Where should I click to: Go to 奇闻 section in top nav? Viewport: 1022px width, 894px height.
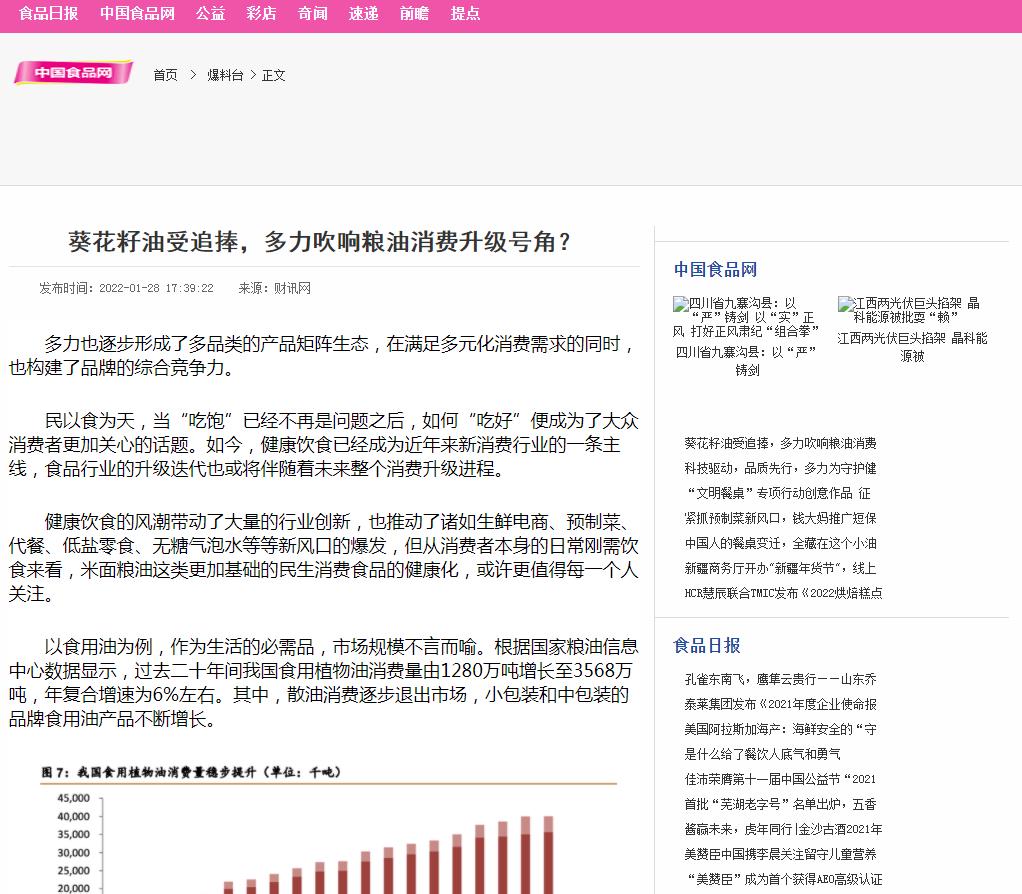pyautogui.click(x=312, y=13)
